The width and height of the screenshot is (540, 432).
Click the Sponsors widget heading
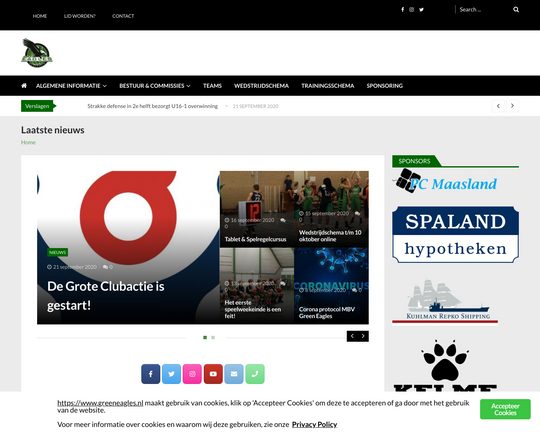[414, 161]
